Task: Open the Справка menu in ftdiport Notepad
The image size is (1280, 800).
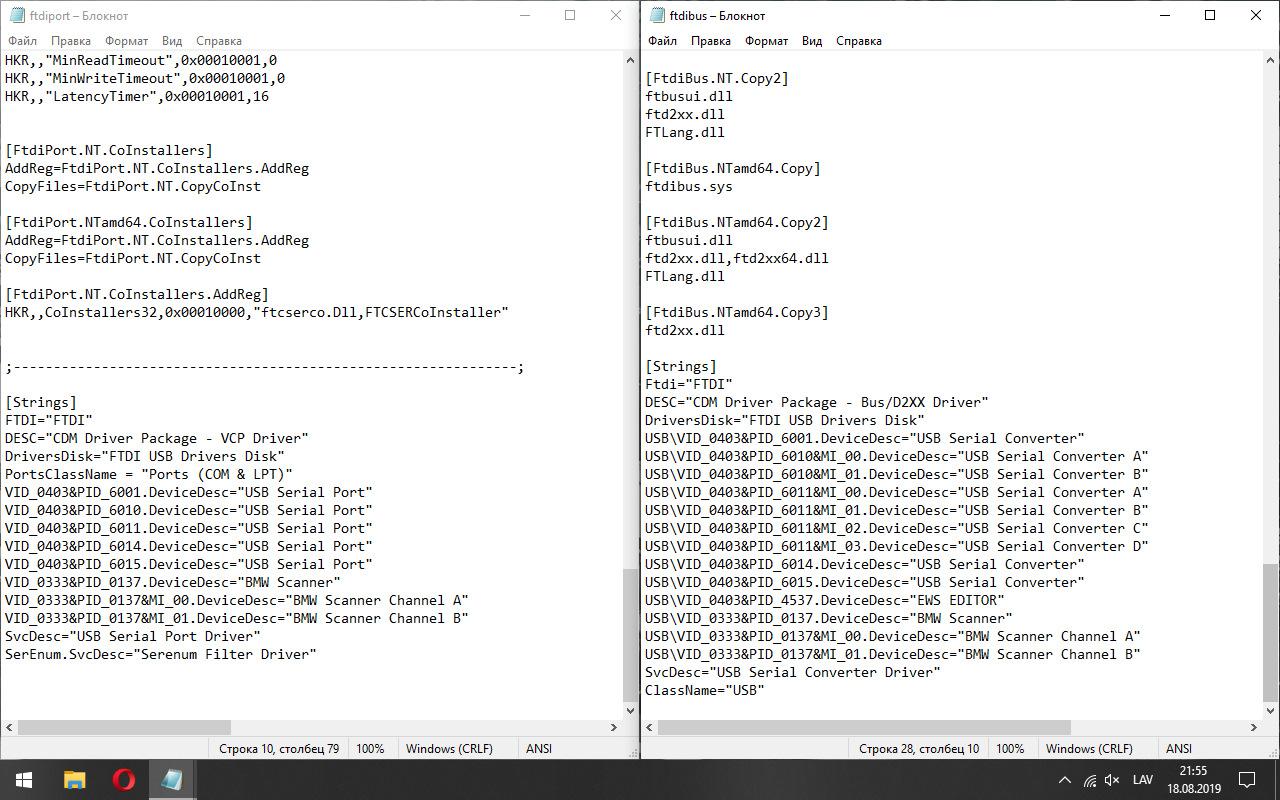Action: [x=219, y=41]
